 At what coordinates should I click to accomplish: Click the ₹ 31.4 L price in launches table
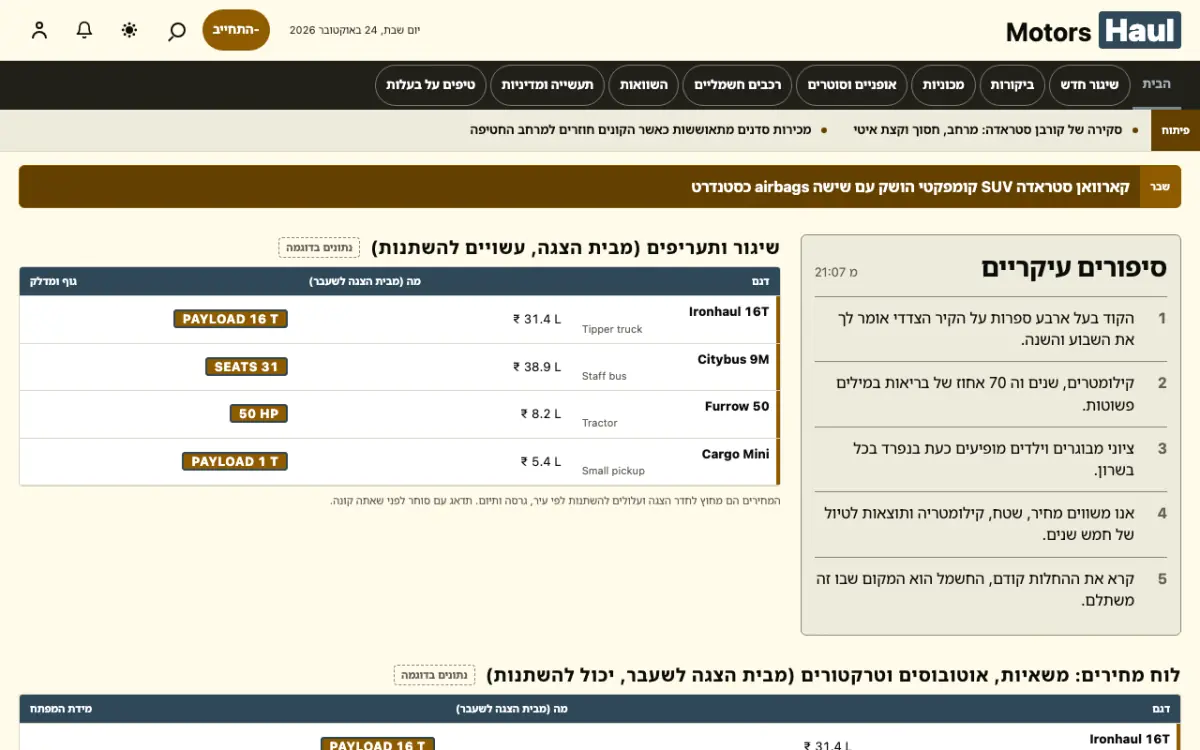537,319
